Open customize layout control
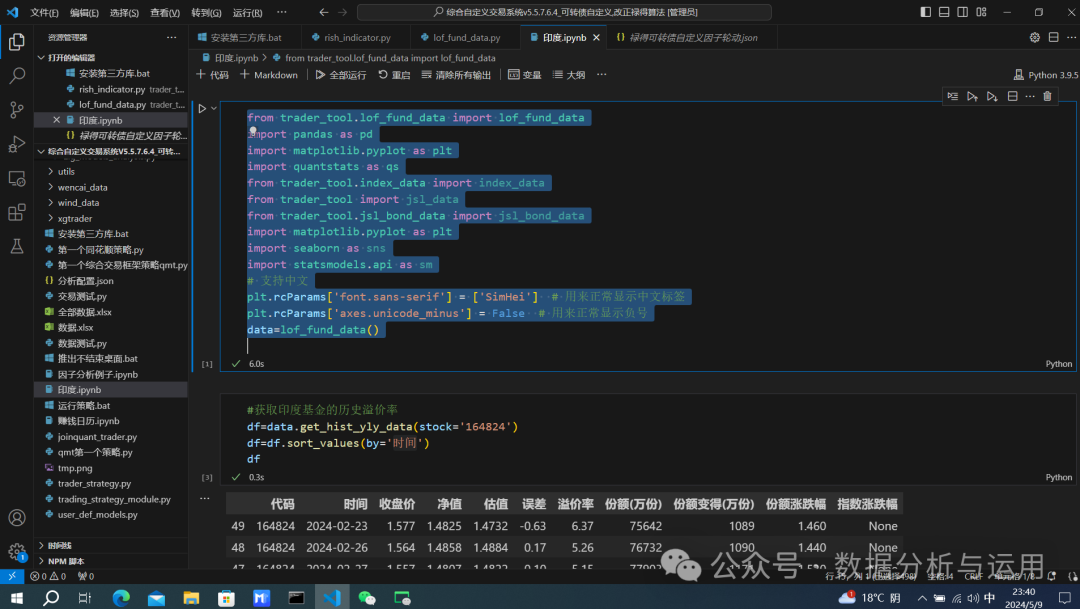 tap(982, 12)
